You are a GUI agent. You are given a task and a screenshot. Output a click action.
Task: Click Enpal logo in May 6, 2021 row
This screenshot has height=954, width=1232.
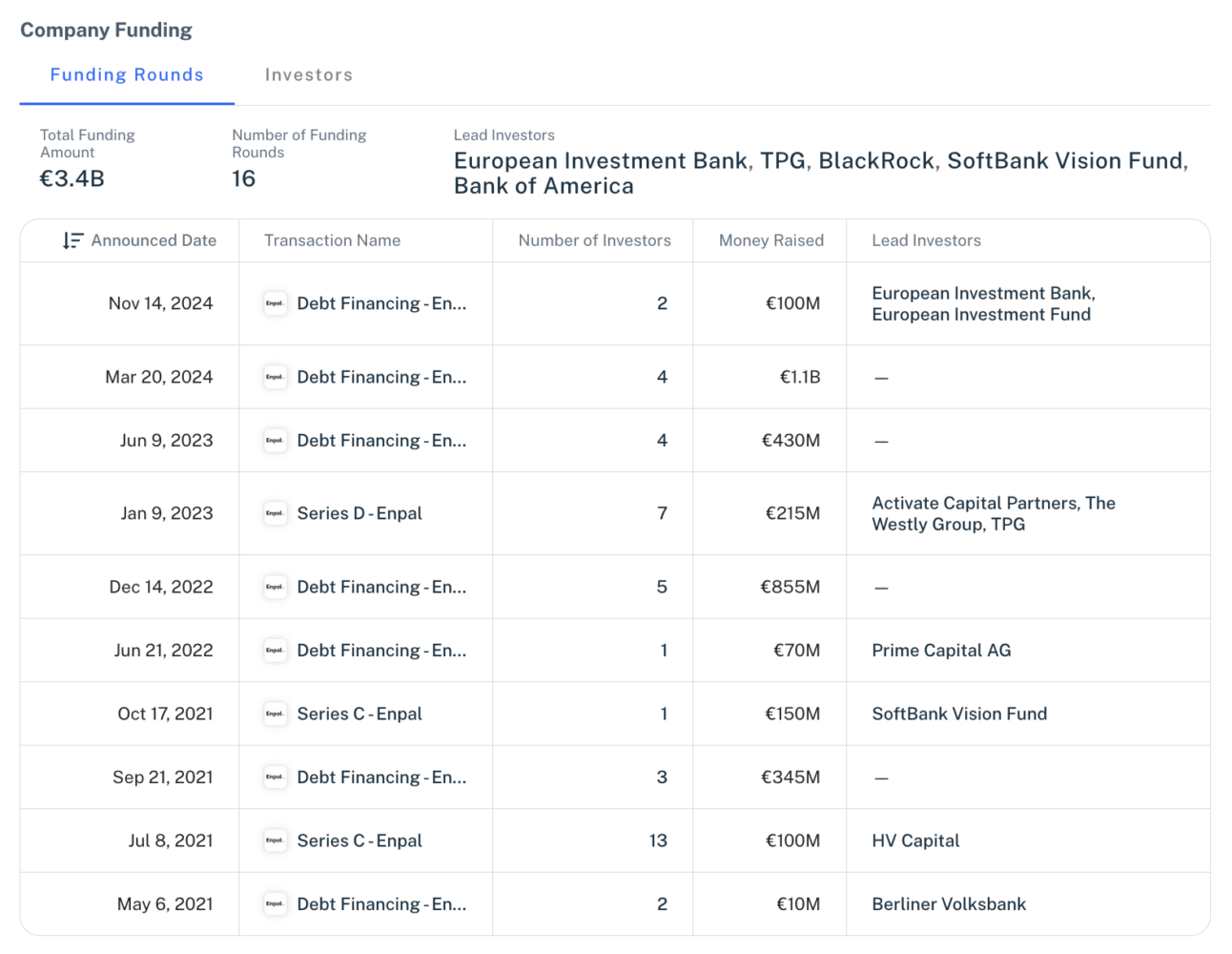coord(275,903)
